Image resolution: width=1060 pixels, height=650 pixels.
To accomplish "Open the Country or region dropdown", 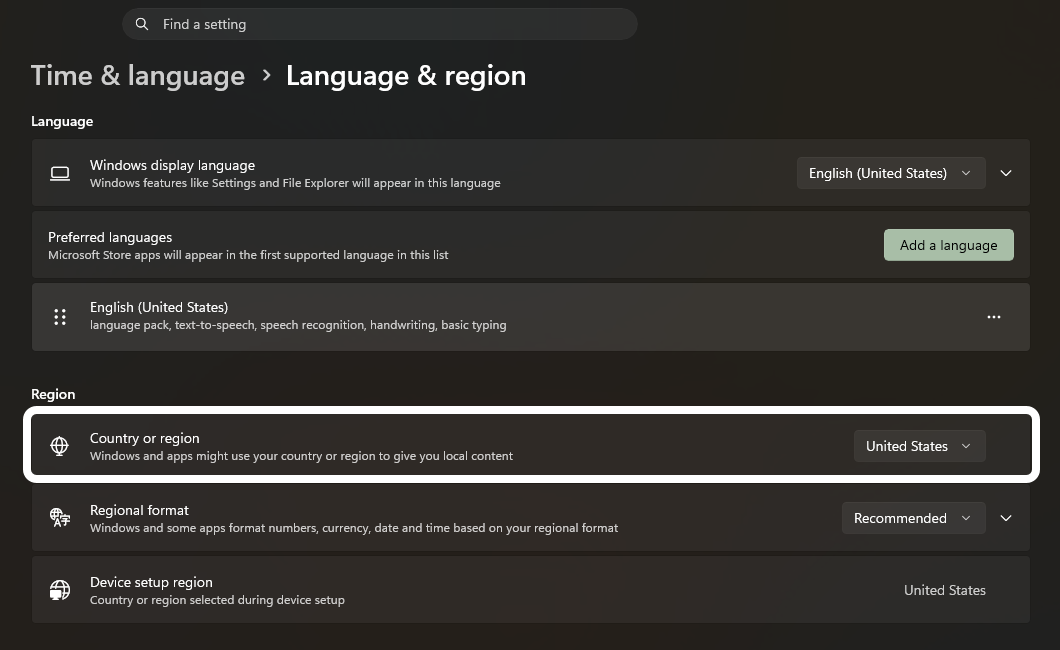I will [x=919, y=446].
